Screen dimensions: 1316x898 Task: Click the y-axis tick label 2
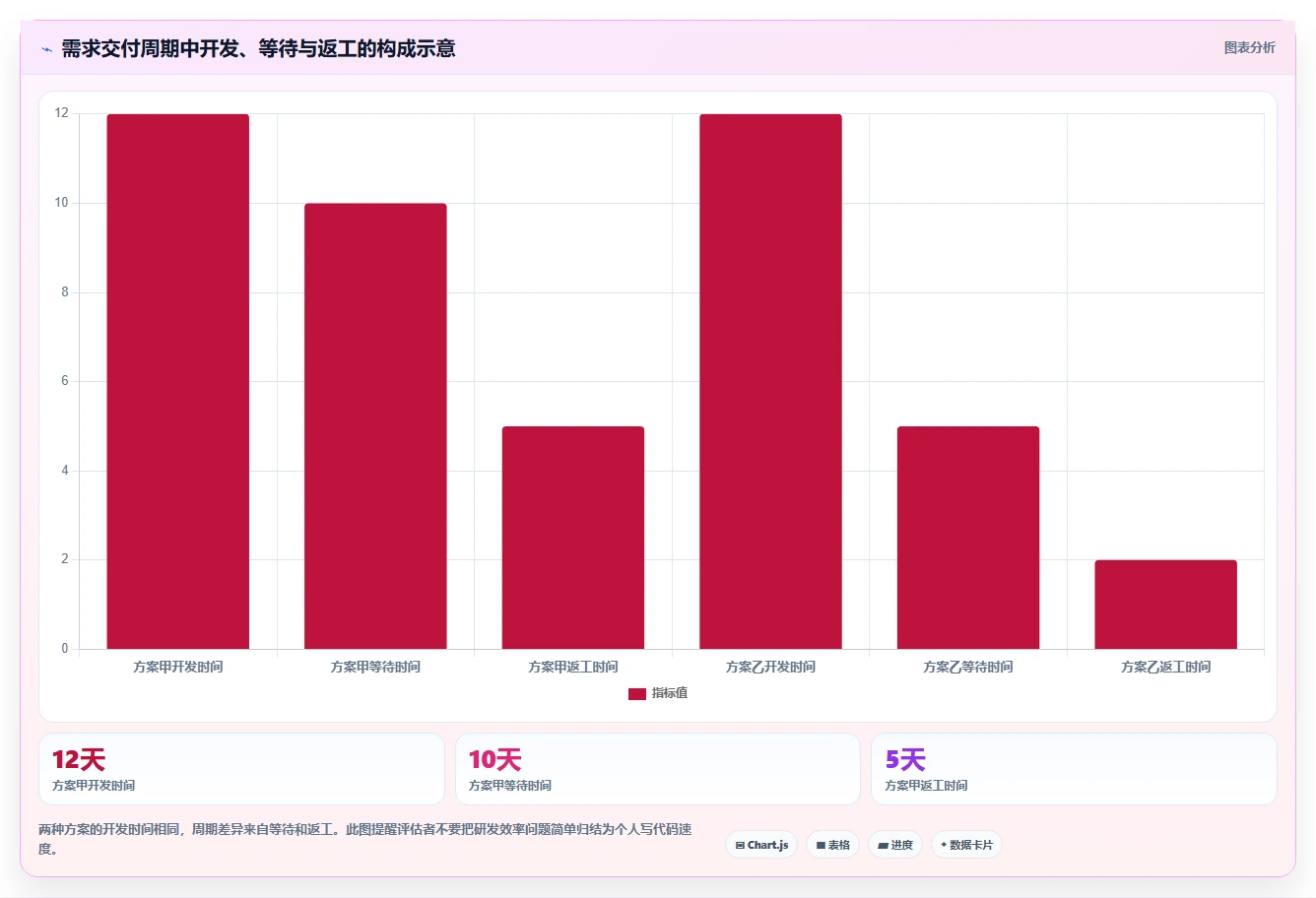(65, 559)
